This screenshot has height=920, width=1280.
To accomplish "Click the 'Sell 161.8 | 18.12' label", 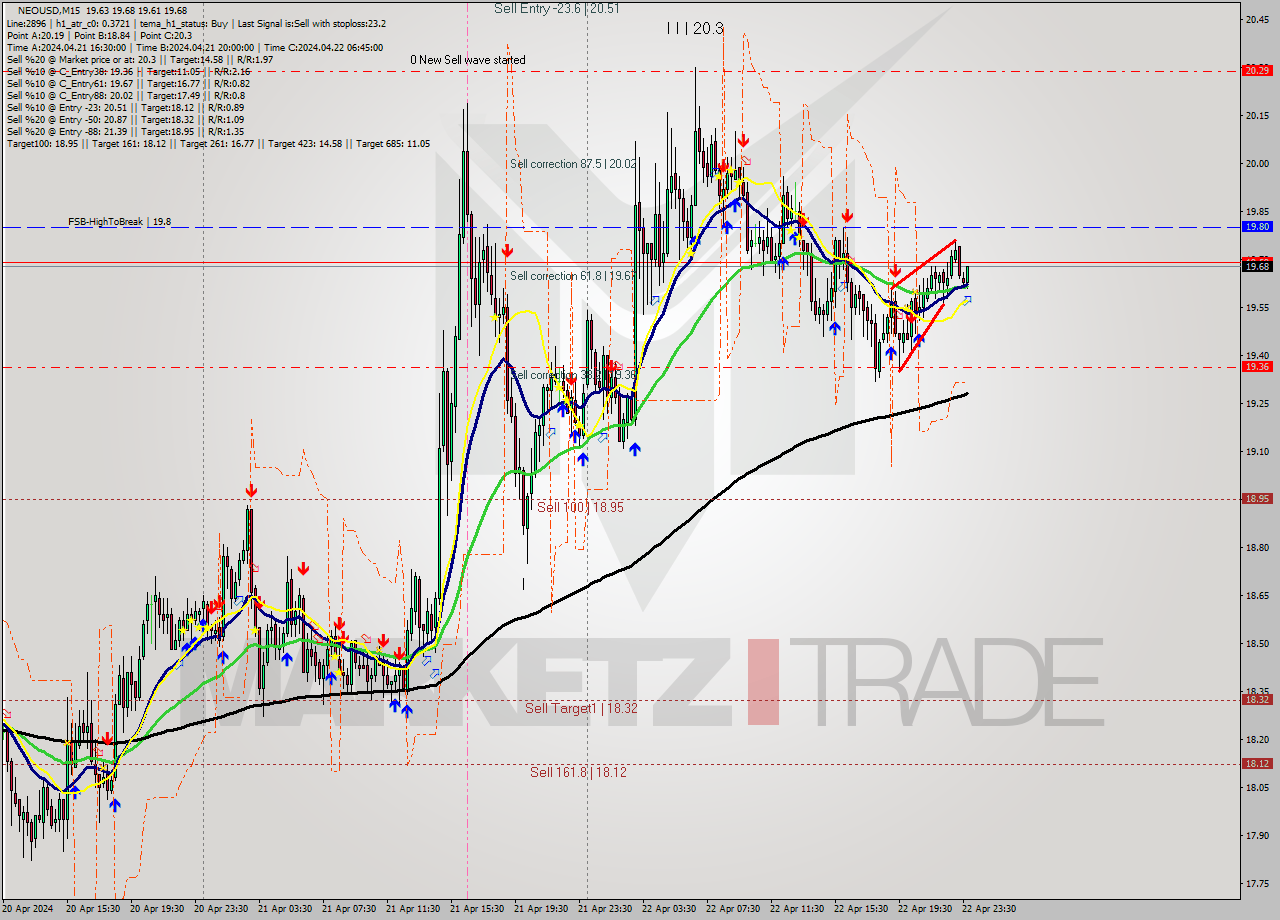I will (x=579, y=772).
